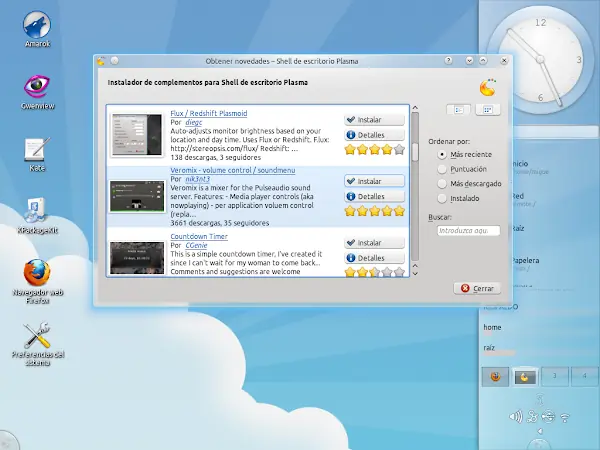This screenshot has width=600, height=450.
Task: Open the Veromix - volume control / soundmenu link
Action: click(233, 170)
